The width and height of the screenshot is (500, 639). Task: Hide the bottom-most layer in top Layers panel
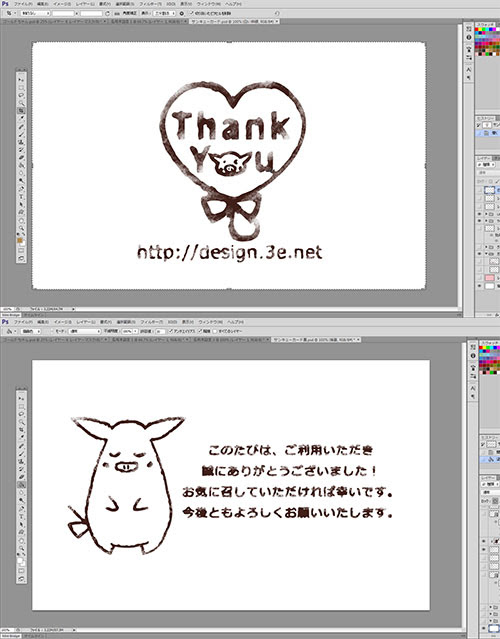tap(479, 286)
